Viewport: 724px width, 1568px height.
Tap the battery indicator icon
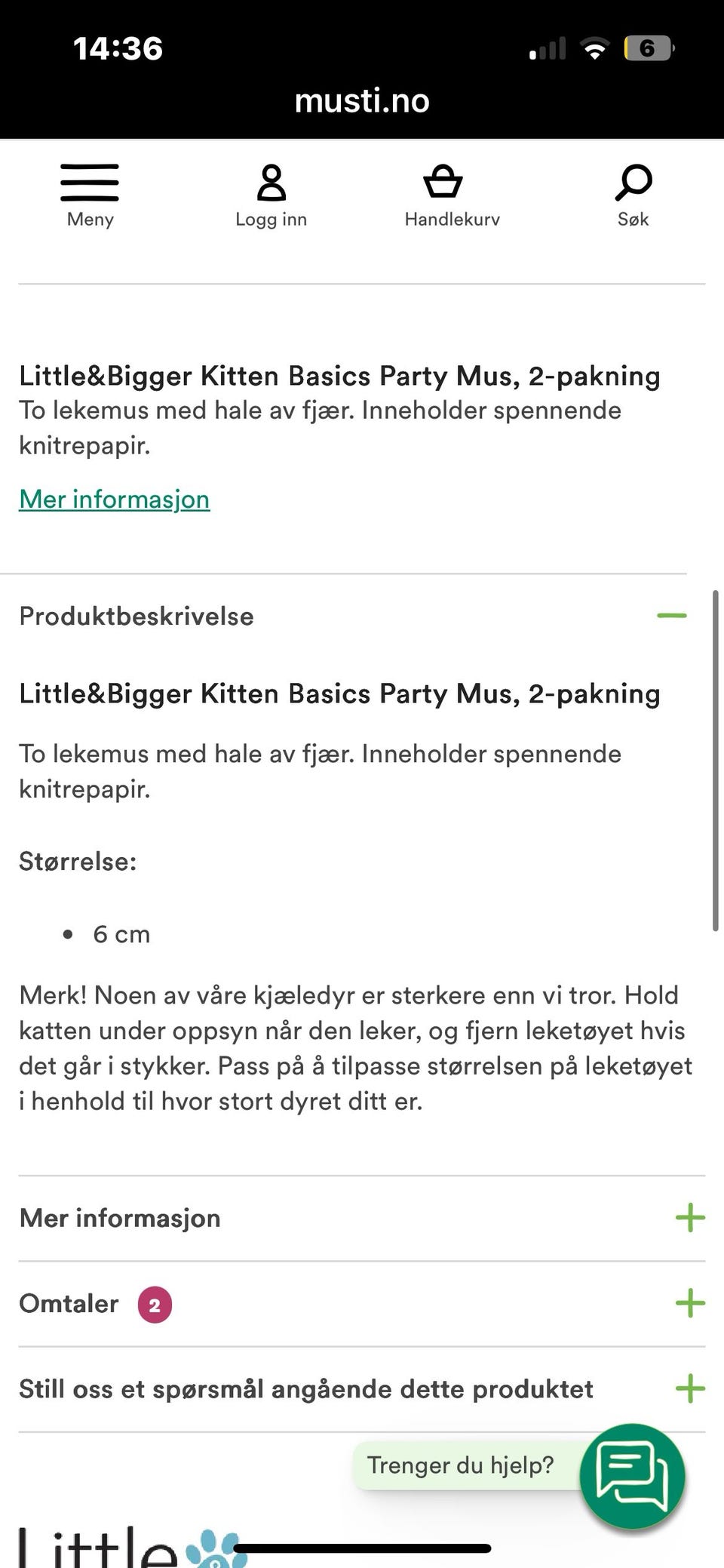click(x=648, y=49)
